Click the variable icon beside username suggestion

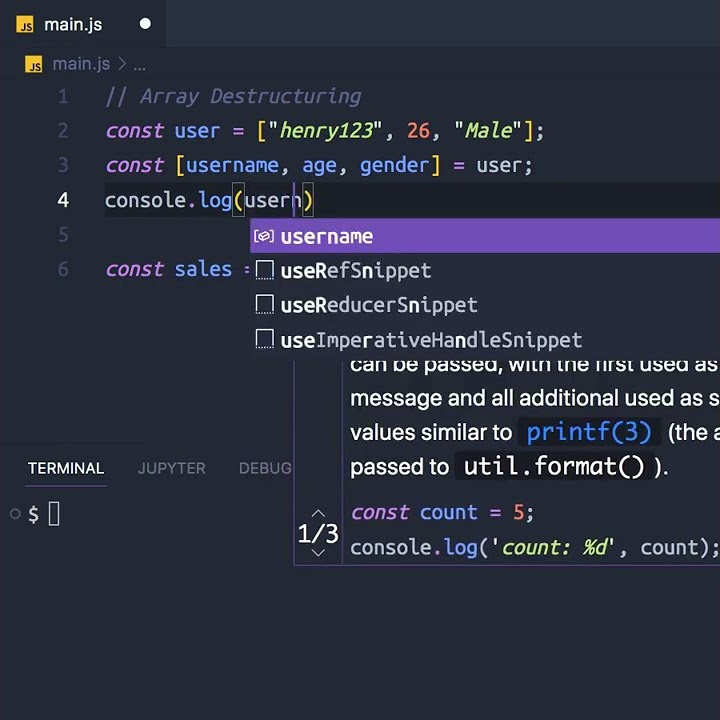263,237
